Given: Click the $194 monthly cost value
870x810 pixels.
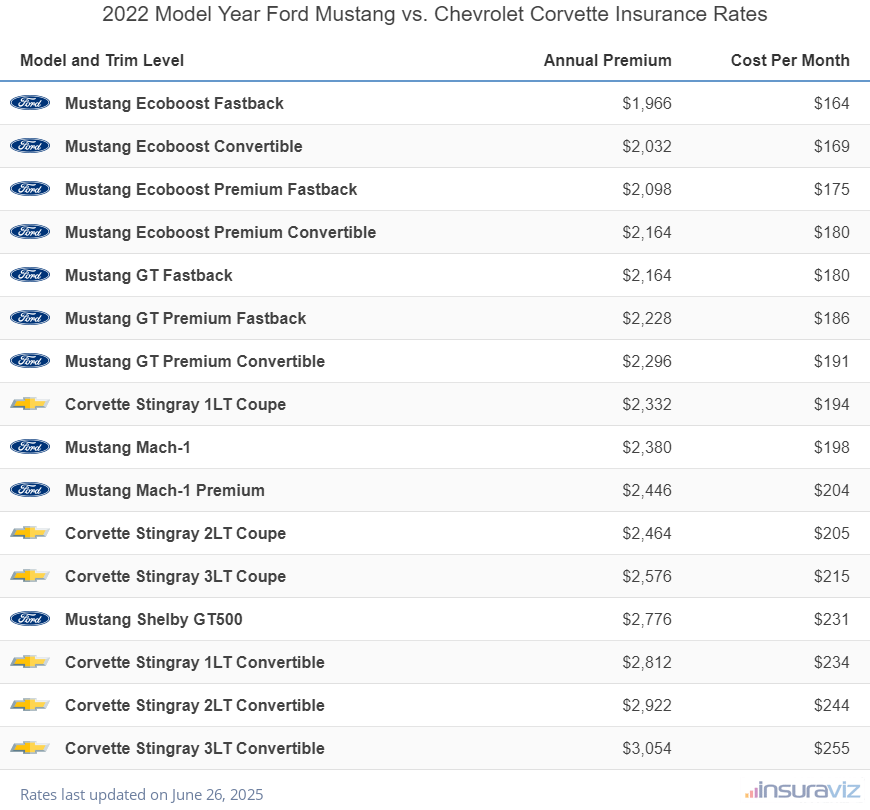Looking at the screenshot, I should point(832,404).
